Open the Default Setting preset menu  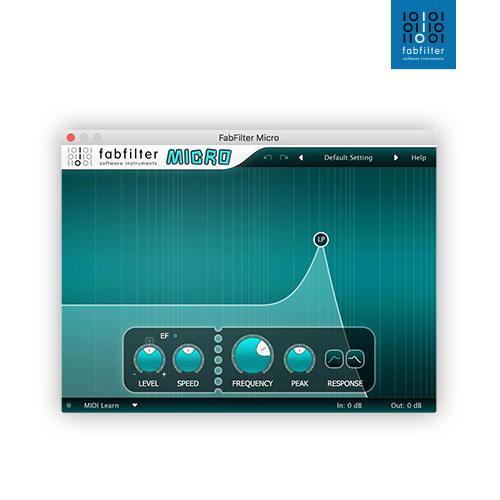coord(348,158)
